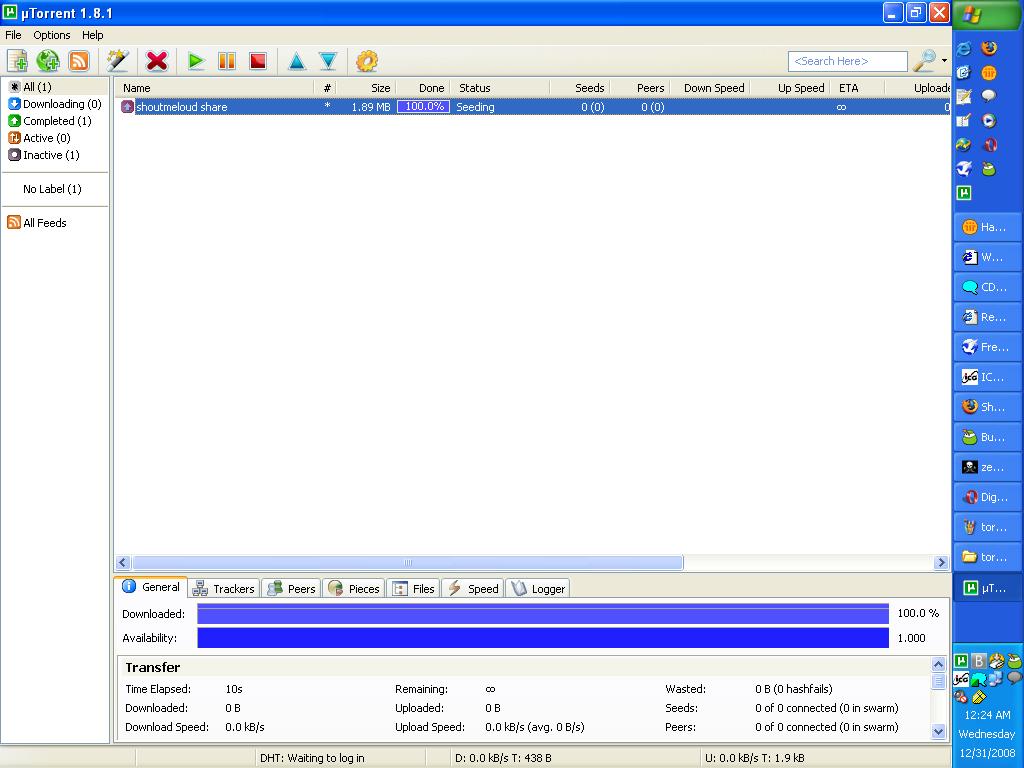Sort by the Status column header
Screen dimensions: 1024x768
click(x=500, y=88)
